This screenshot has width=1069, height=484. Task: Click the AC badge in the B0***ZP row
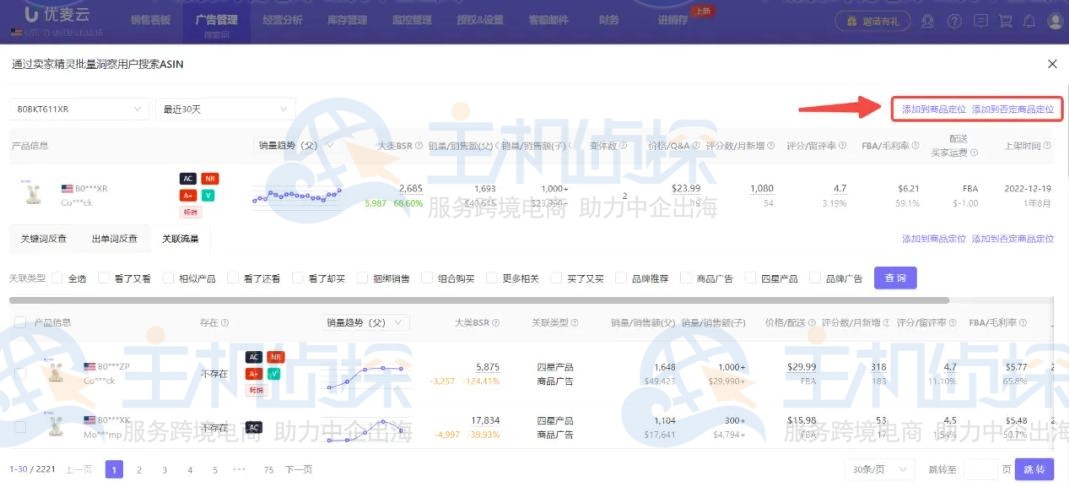[254, 357]
